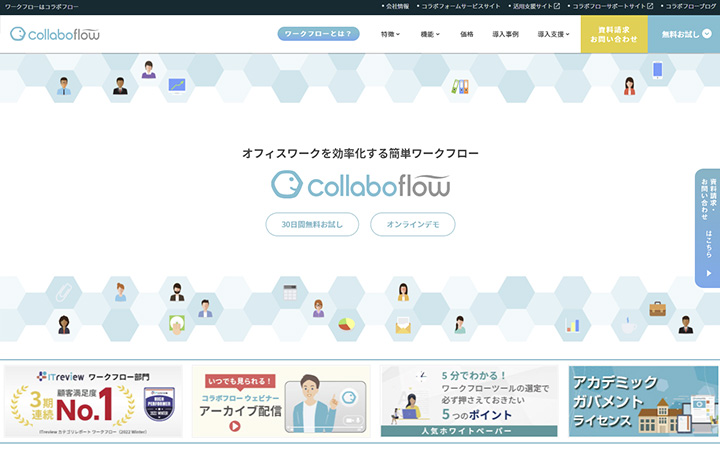This screenshot has width=720, height=450.
Task: Click the pie chart hexagon icon
Action: click(x=347, y=324)
